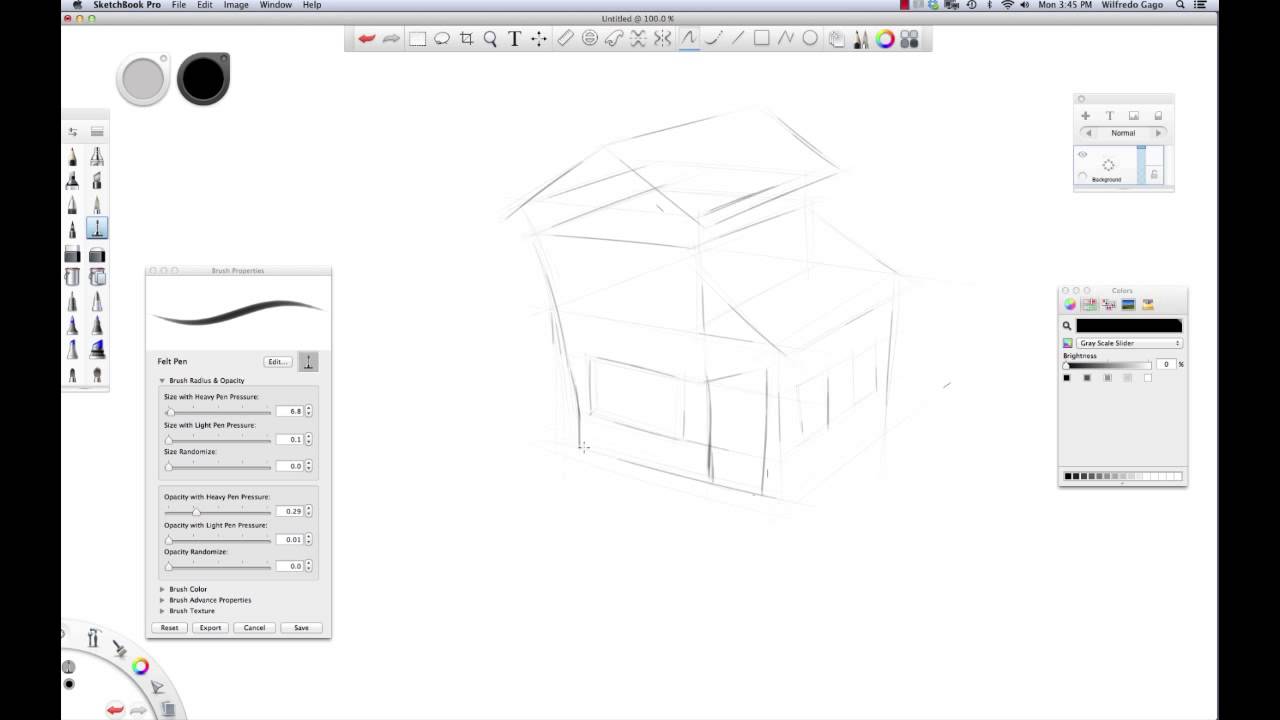Image resolution: width=1280 pixels, height=720 pixels.
Task: Expand the Brush Color section
Action: pos(162,589)
